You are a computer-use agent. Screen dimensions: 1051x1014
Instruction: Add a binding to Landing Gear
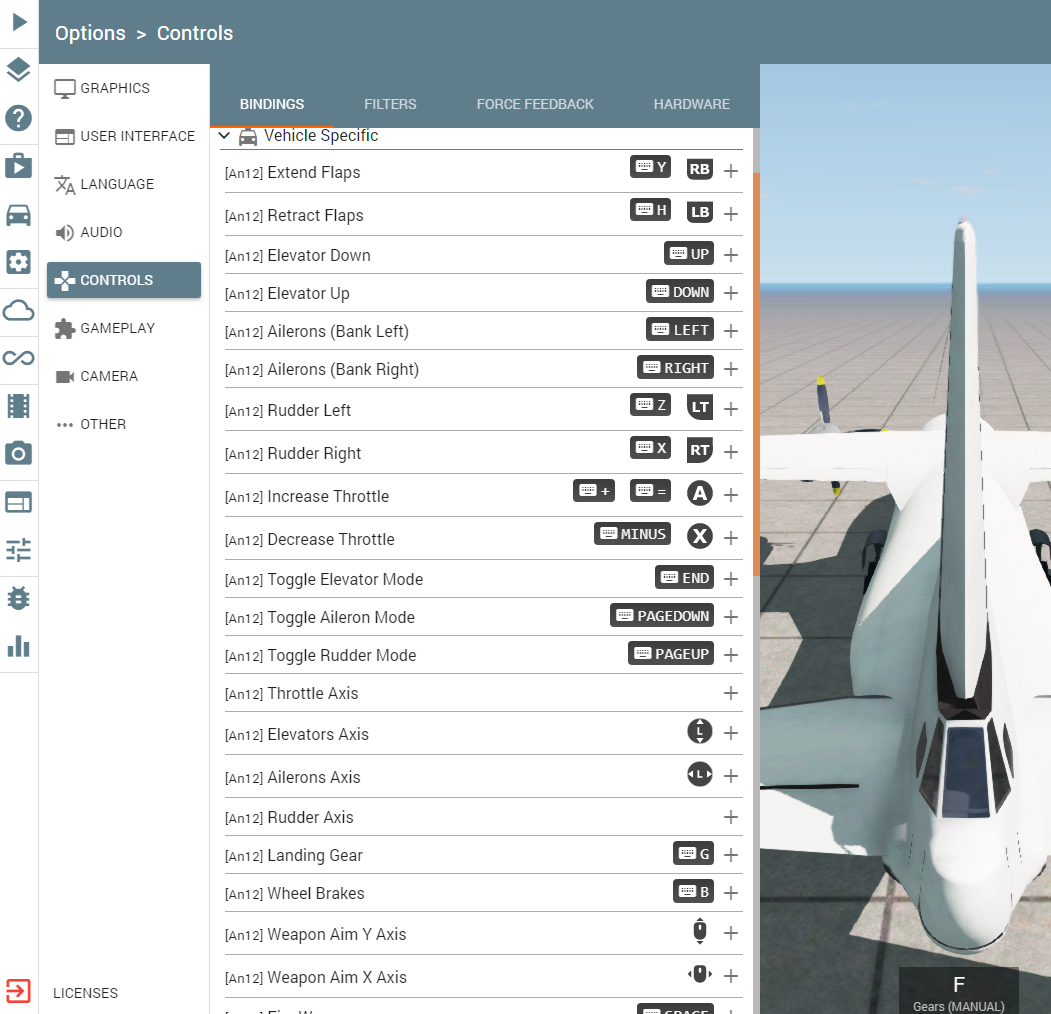[x=731, y=855]
